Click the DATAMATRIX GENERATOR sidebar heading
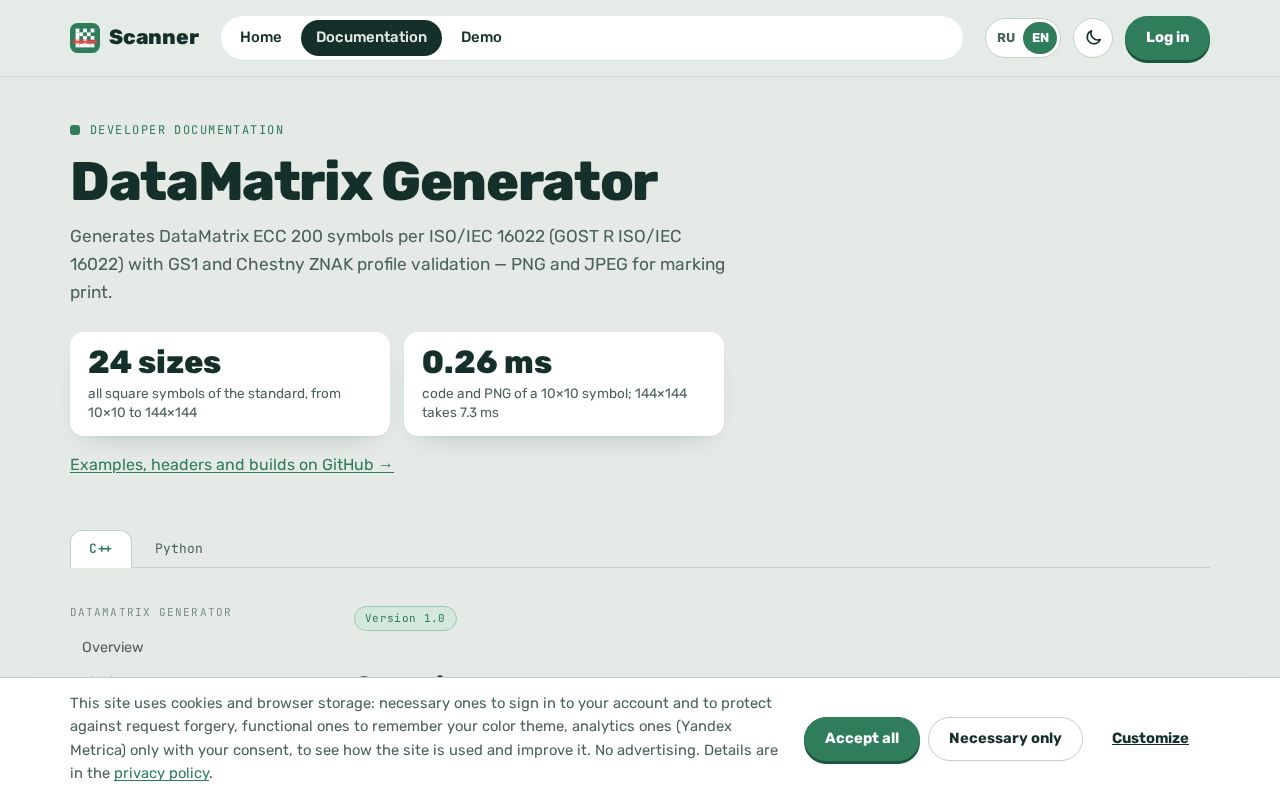Image resolution: width=1280 pixels, height=800 pixels. (151, 612)
